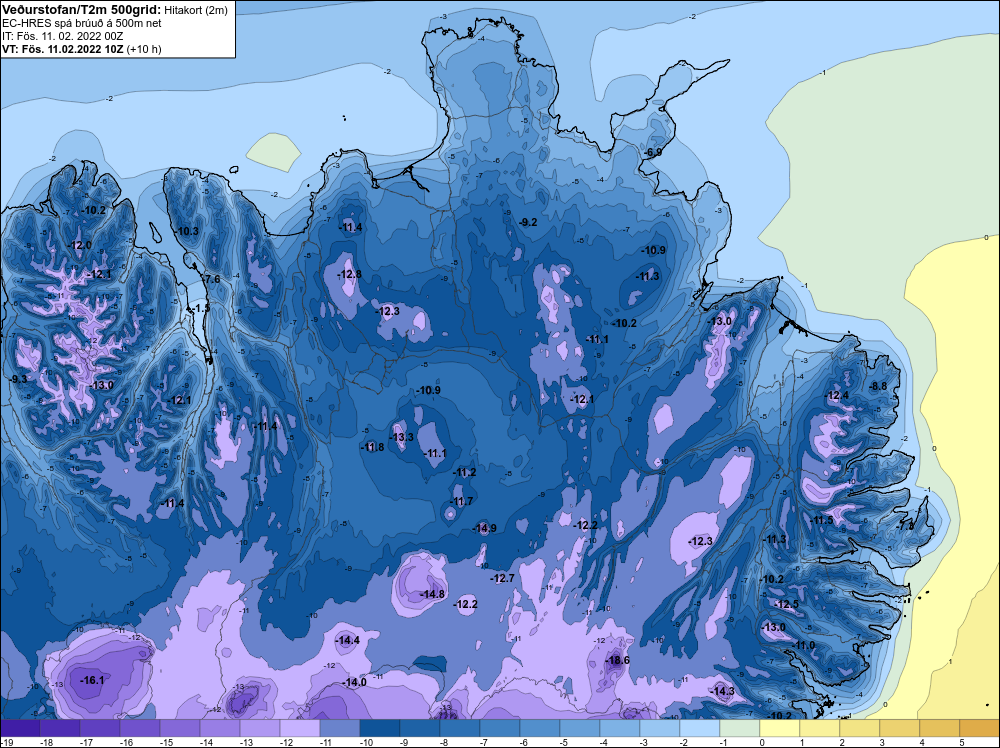The image size is (1000, 748).
Task: Click the temperature label -12.0
Action: [x=80, y=246]
